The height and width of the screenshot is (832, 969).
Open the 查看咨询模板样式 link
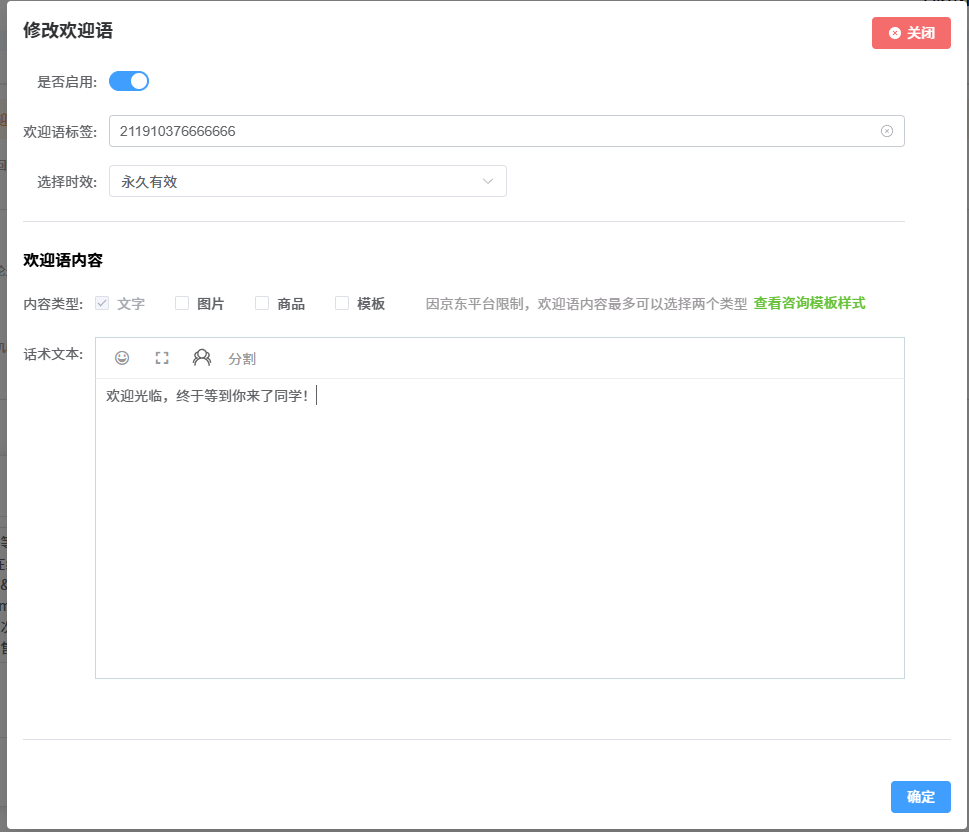click(809, 303)
